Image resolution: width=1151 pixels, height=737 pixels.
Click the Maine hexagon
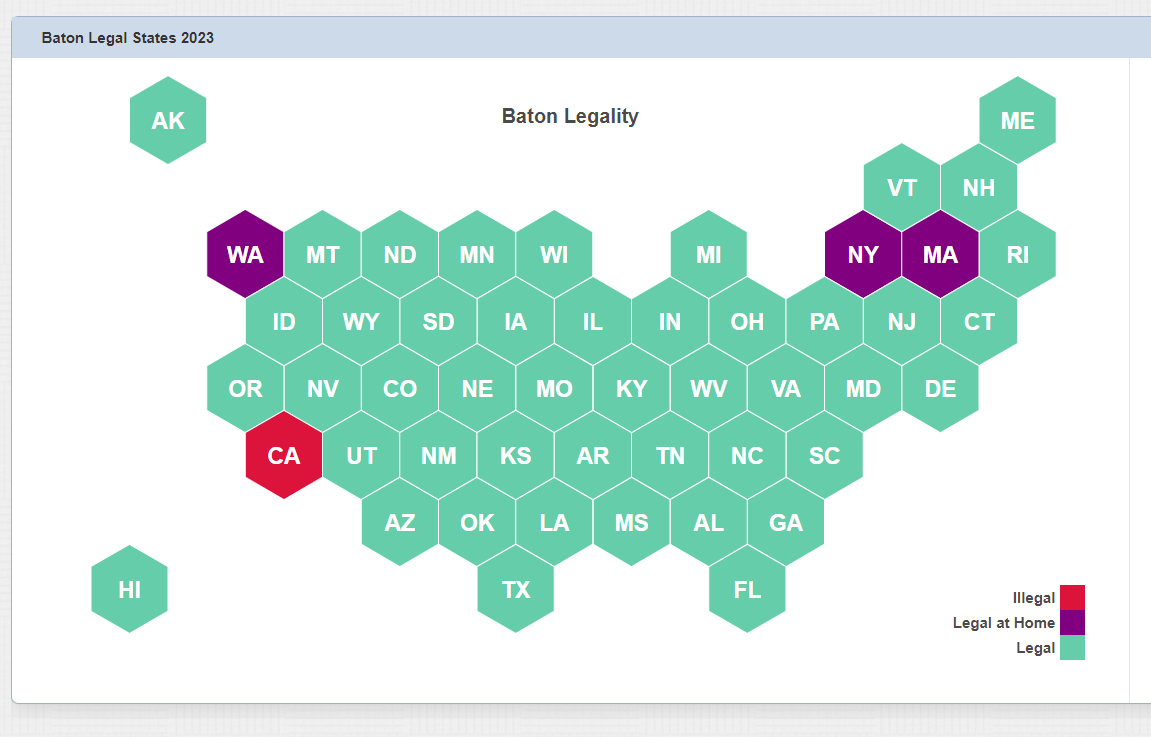point(1017,120)
